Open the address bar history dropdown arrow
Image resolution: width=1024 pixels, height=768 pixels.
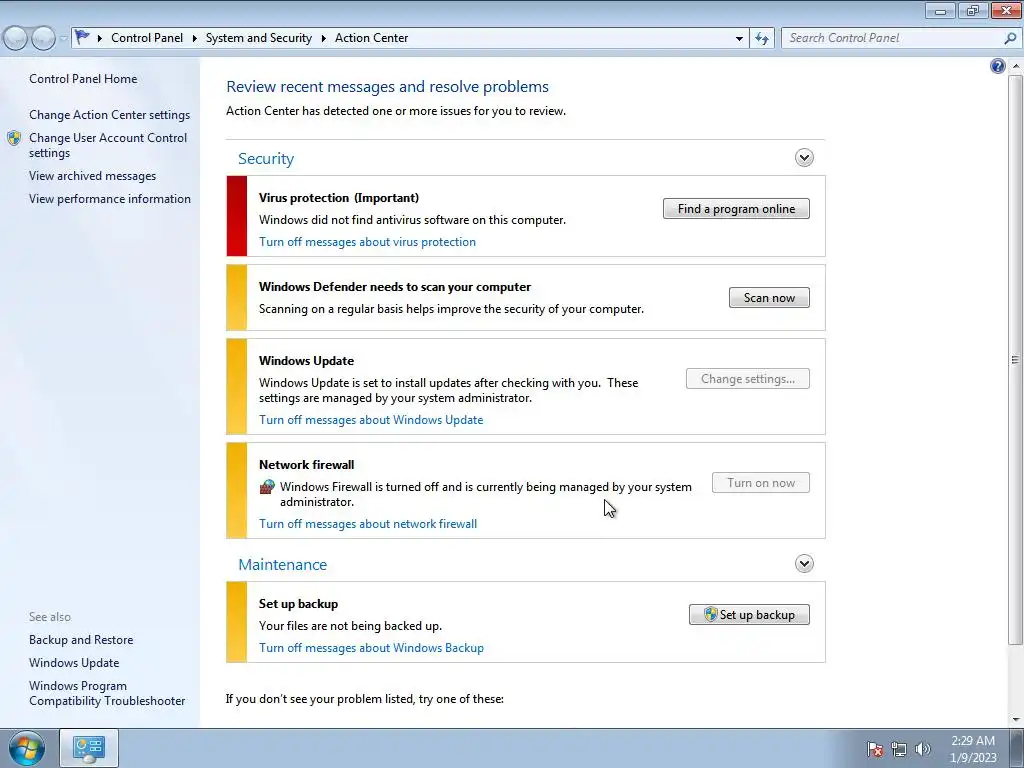pyautogui.click(x=739, y=39)
